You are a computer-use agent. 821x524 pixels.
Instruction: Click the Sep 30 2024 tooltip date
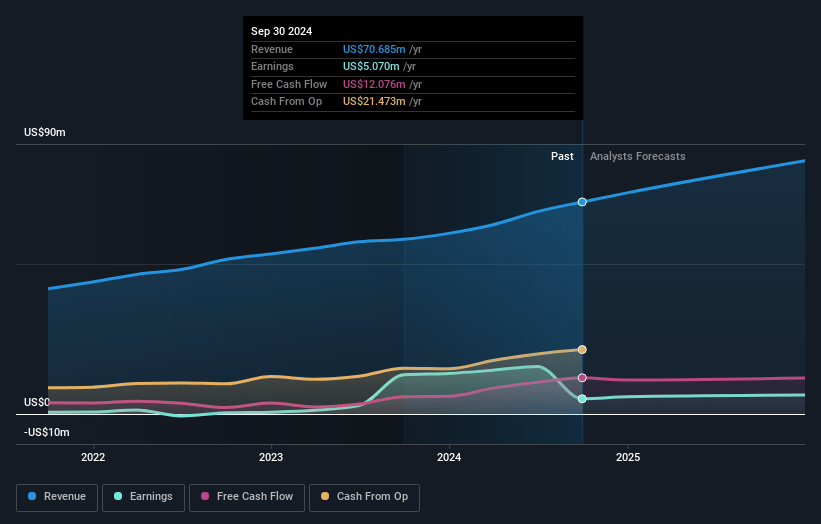pyautogui.click(x=282, y=31)
